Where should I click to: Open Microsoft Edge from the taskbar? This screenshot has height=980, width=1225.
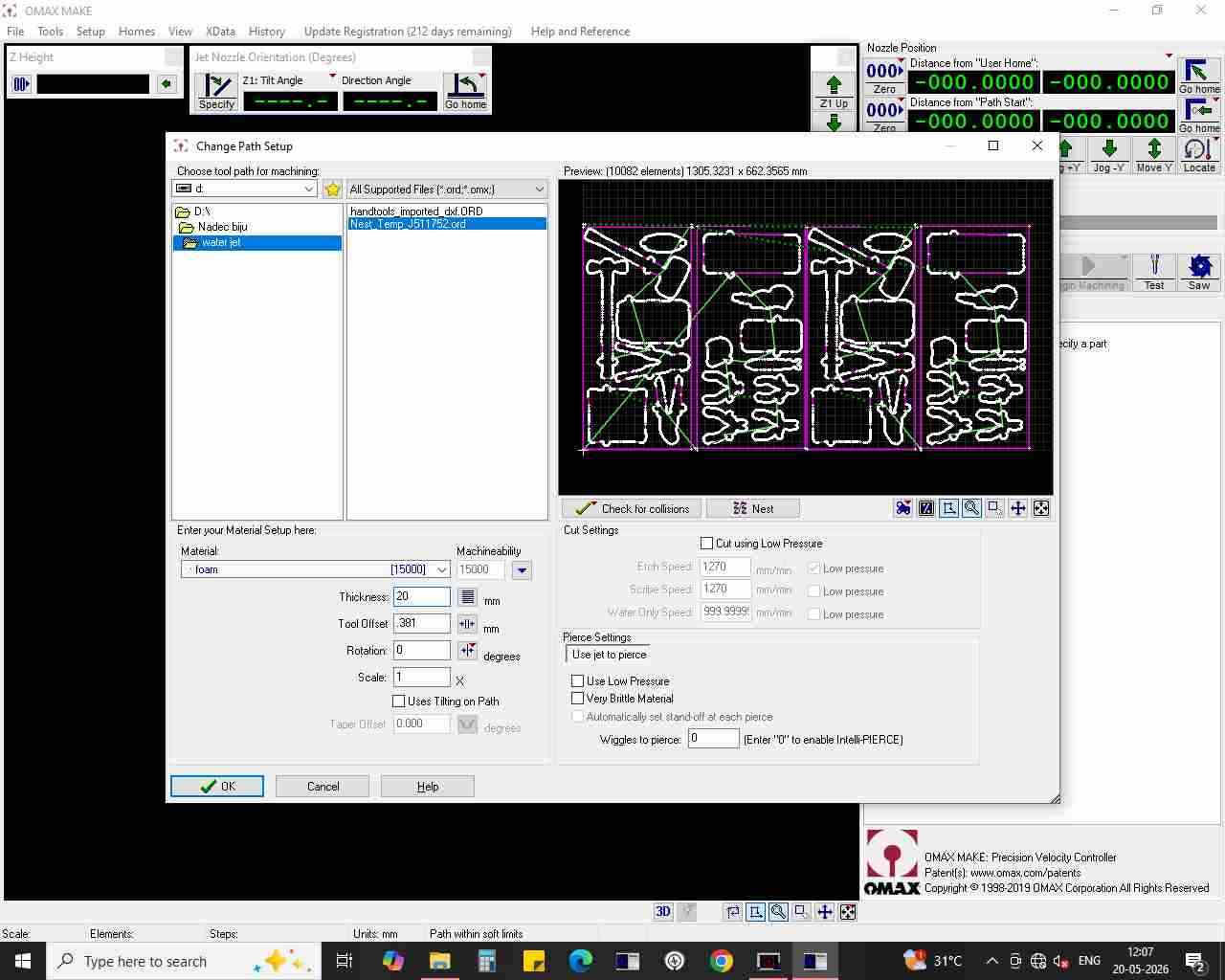(581, 961)
